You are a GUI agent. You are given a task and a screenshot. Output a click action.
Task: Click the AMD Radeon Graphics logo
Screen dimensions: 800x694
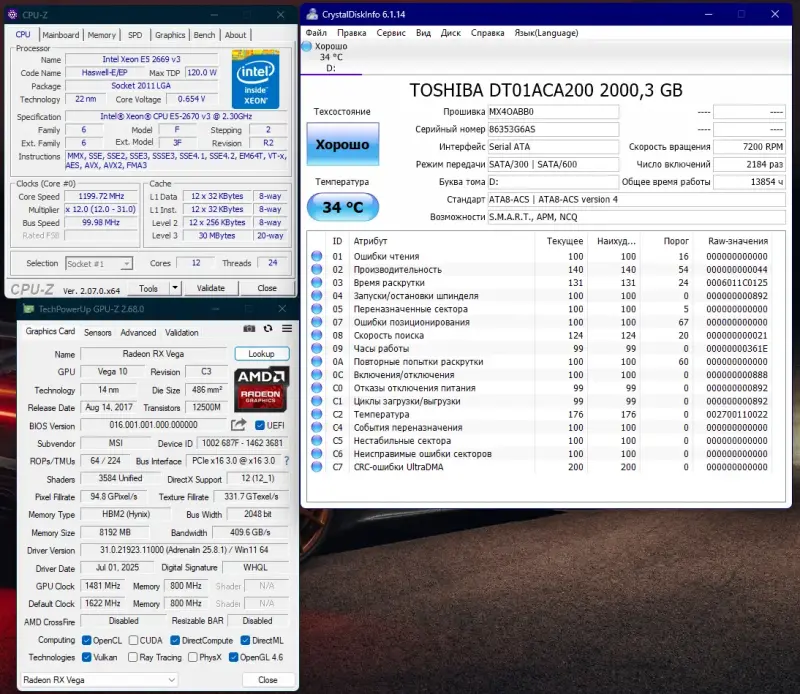pos(261,391)
